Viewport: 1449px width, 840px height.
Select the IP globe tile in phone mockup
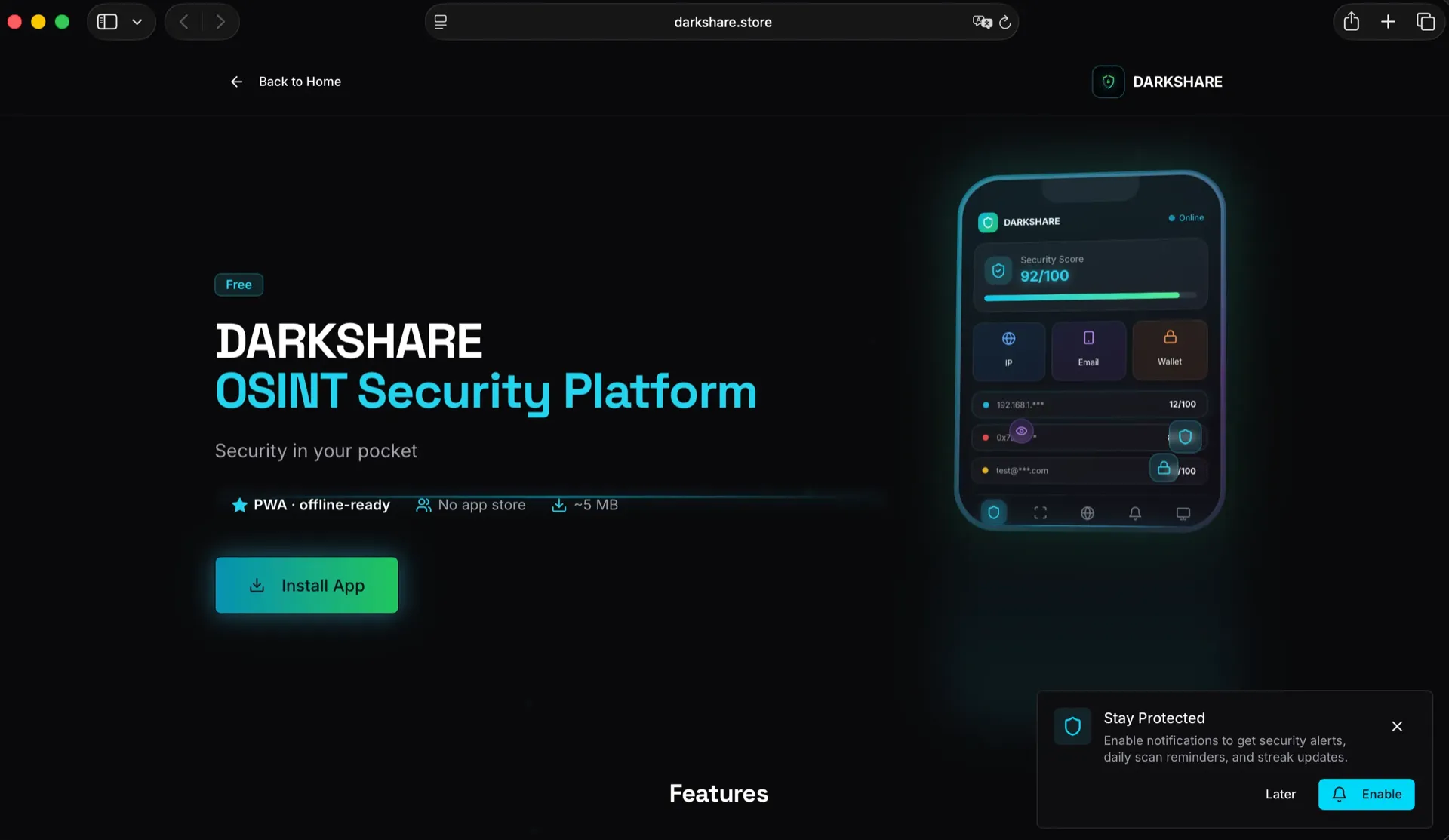coord(1009,350)
